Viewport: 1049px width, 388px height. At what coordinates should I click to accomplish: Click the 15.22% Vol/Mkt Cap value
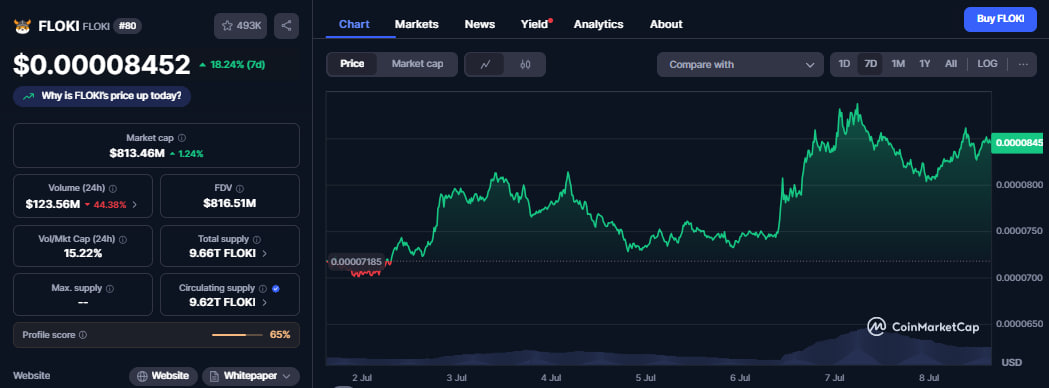(x=84, y=254)
